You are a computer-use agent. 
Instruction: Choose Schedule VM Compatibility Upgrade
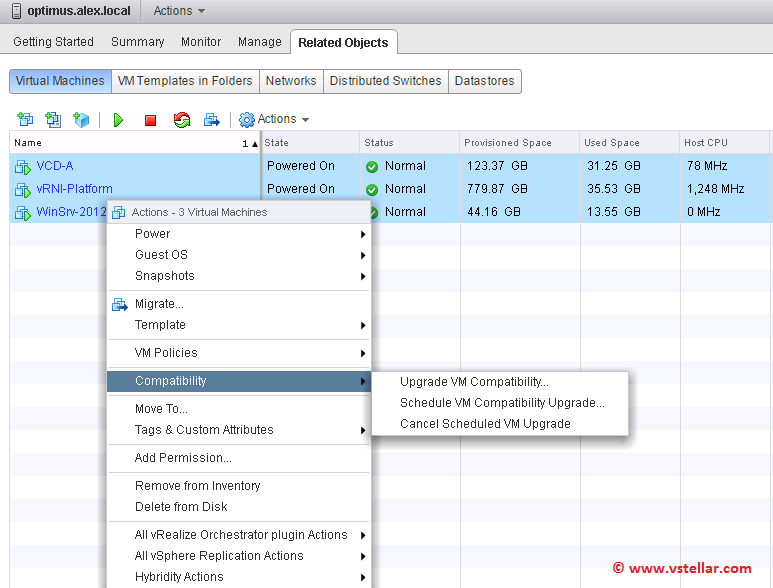502,403
